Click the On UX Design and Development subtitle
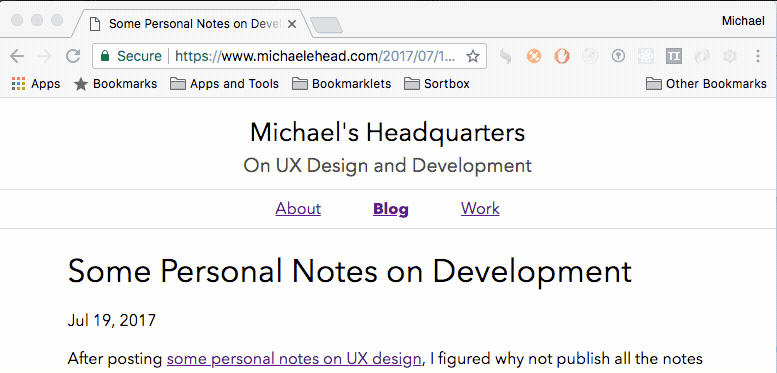The image size is (777, 373). point(388,165)
